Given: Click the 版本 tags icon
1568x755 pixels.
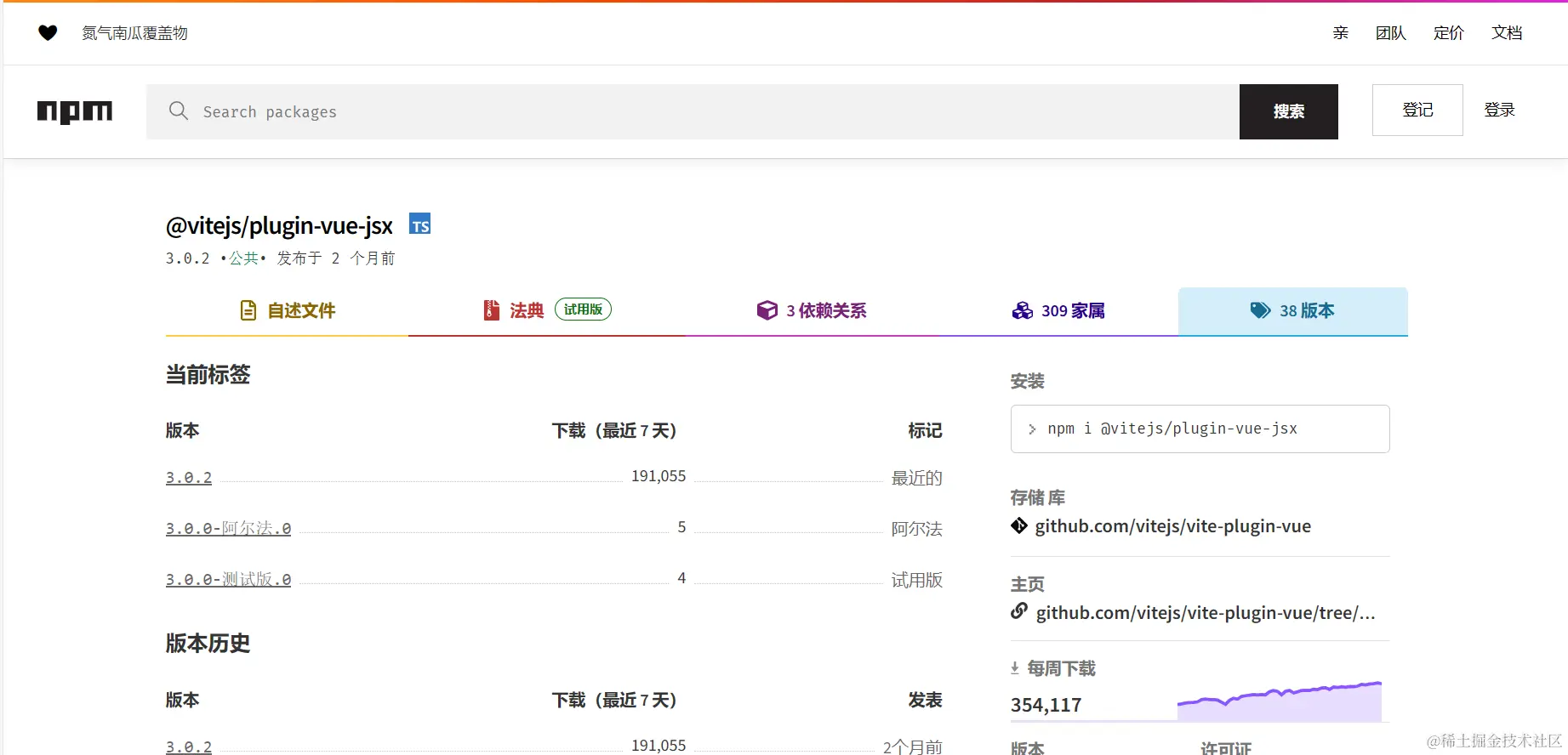Looking at the screenshot, I should [x=1260, y=310].
